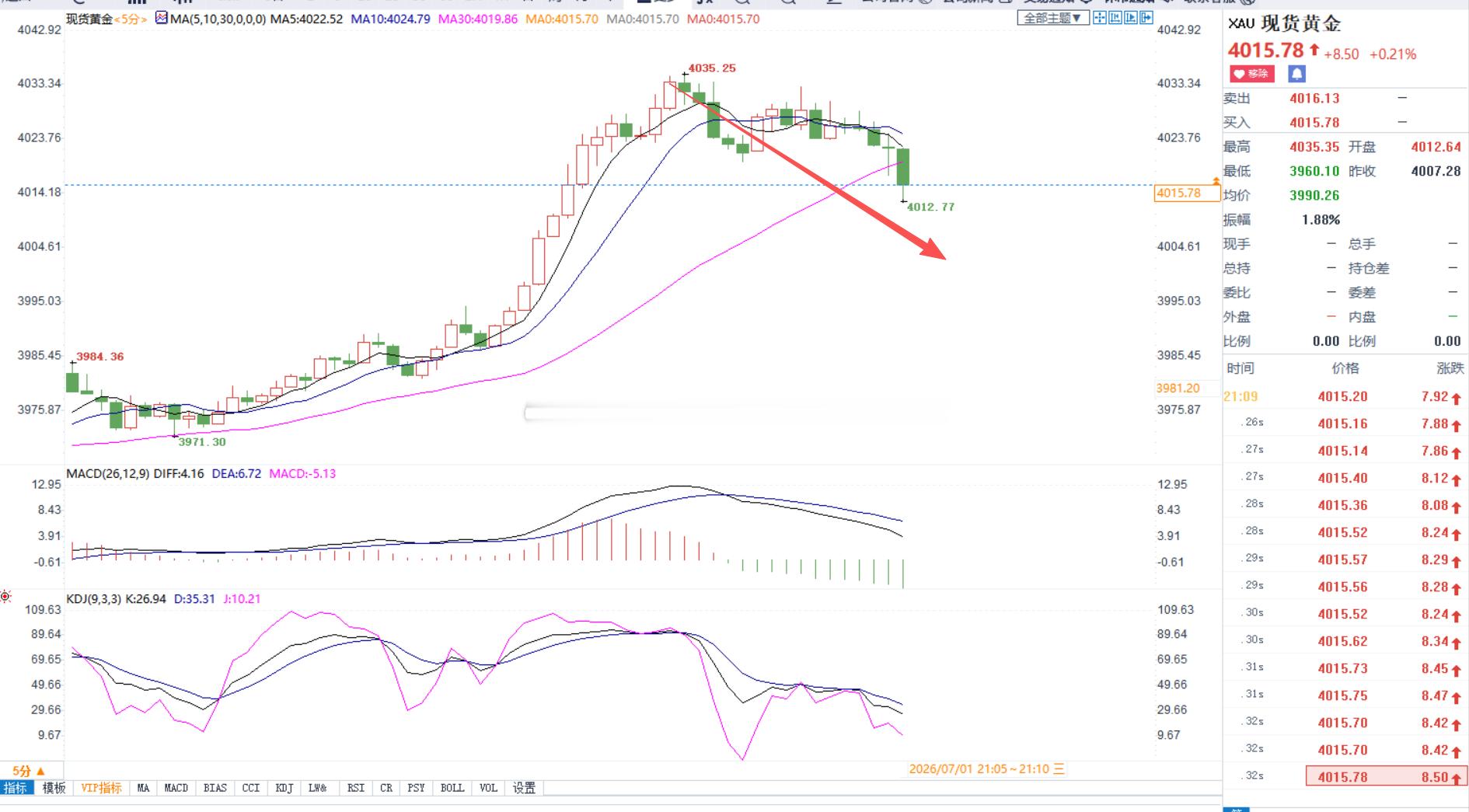Select the MACD indicator tab
Viewport: 1469px width, 812px height.
(x=176, y=788)
